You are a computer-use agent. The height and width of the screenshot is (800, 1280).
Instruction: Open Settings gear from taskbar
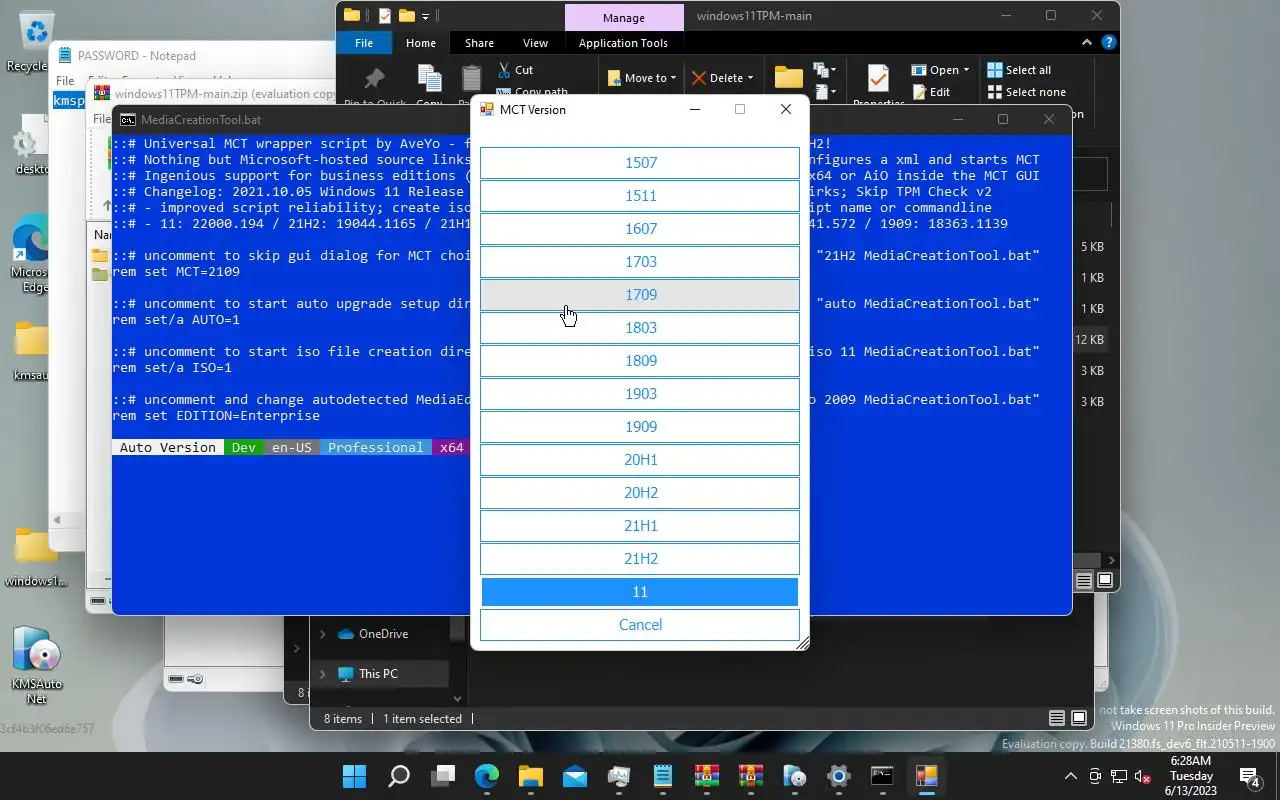coord(838,776)
